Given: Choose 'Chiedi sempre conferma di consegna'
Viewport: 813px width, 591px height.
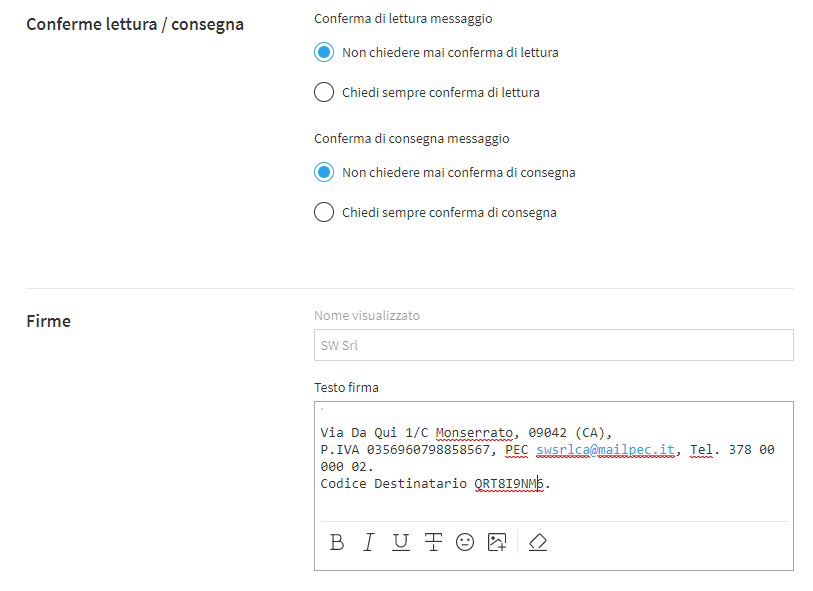Looking at the screenshot, I should 324,213.
